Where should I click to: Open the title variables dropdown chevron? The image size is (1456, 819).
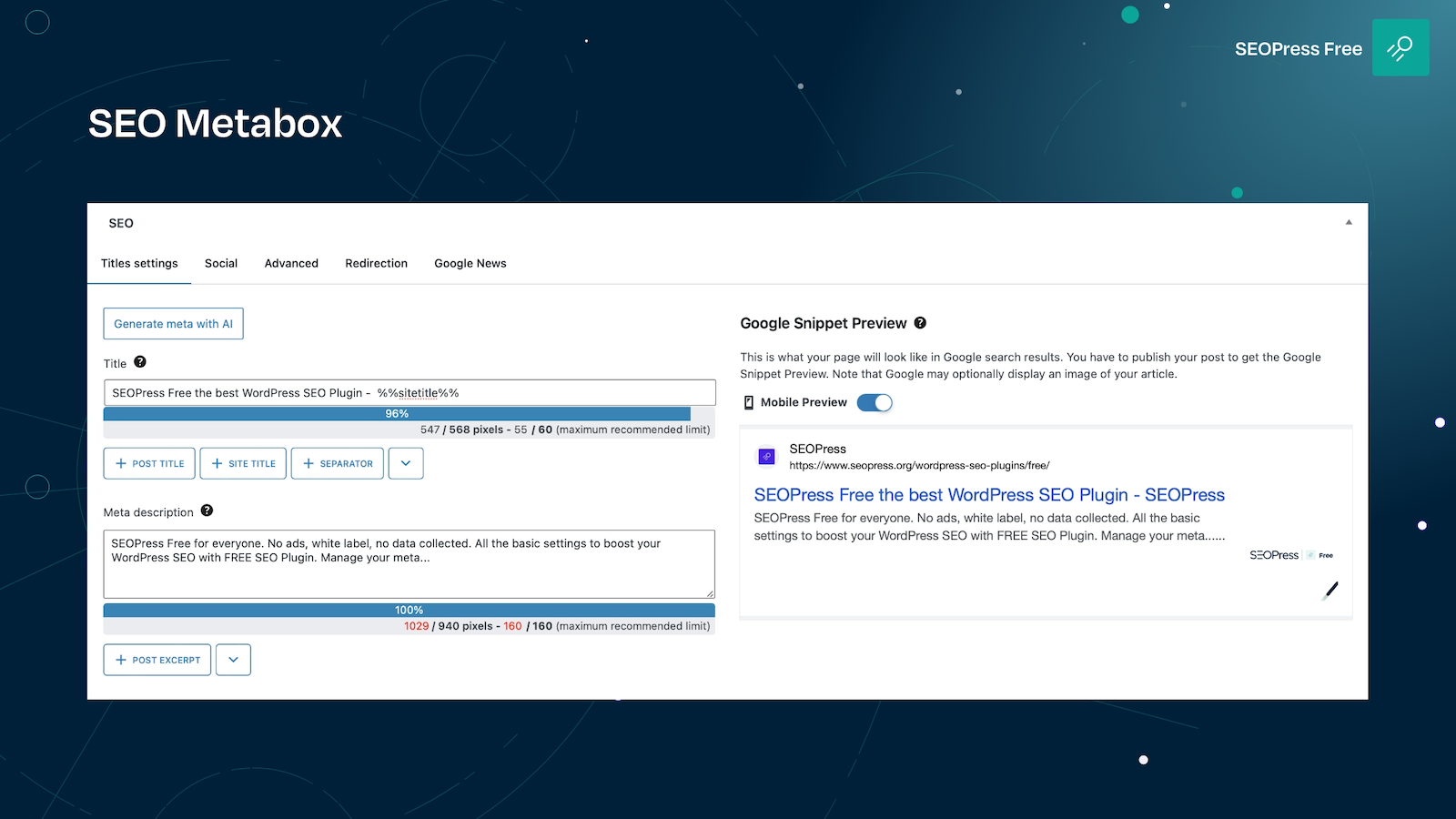[x=406, y=463]
